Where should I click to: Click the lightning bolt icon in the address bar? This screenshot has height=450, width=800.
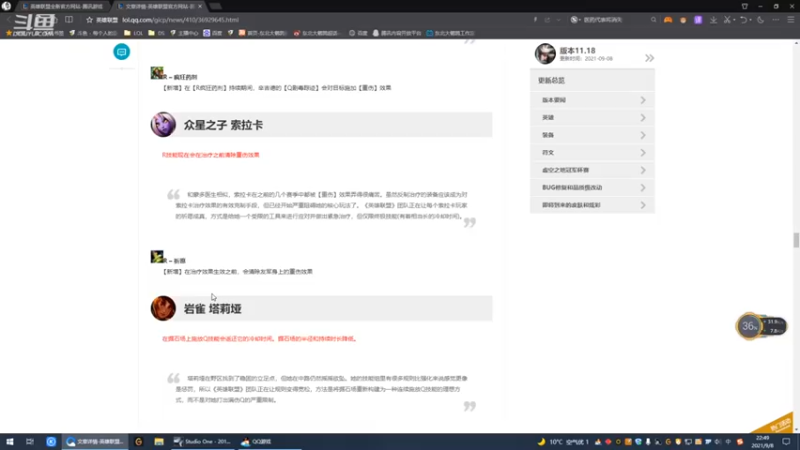(x=535, y=20)
